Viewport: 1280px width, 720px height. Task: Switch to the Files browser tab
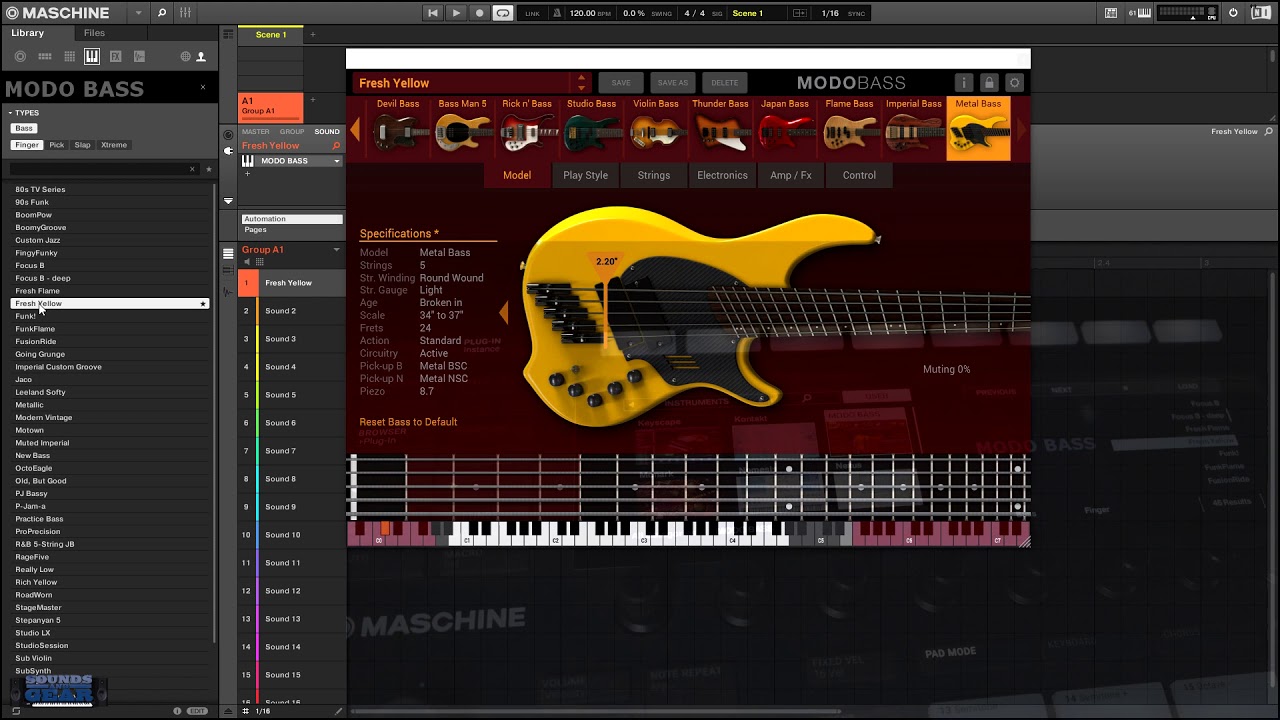pyautogui.click(x=94, y=33)
